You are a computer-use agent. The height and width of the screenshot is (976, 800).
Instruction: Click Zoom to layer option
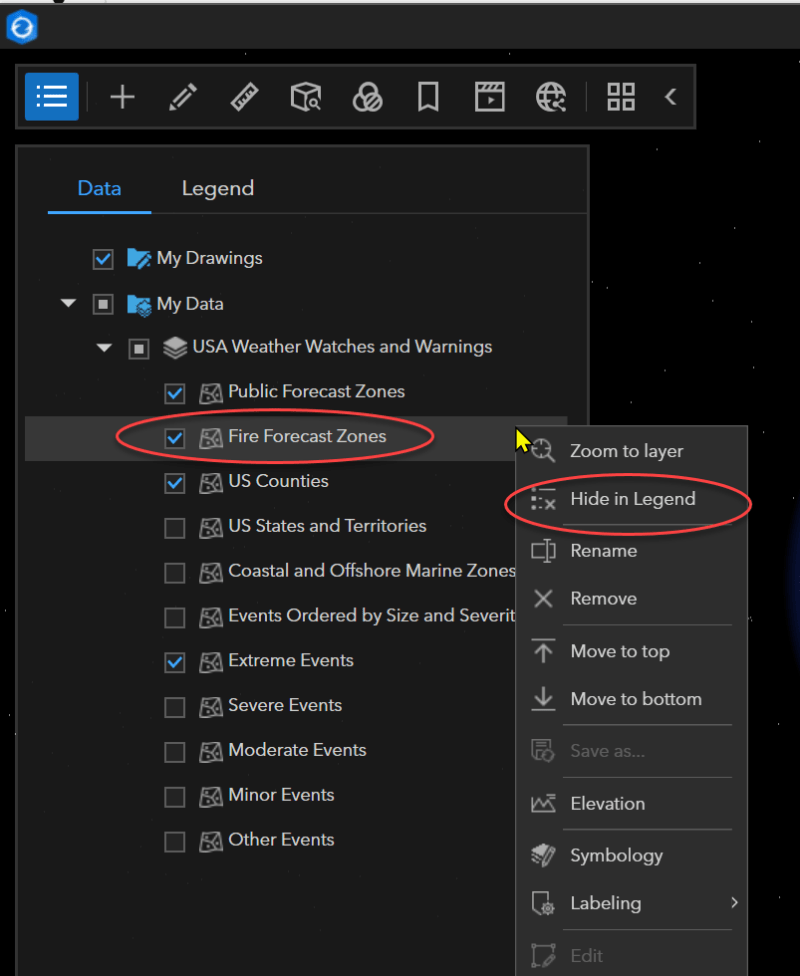pos(626,451)
